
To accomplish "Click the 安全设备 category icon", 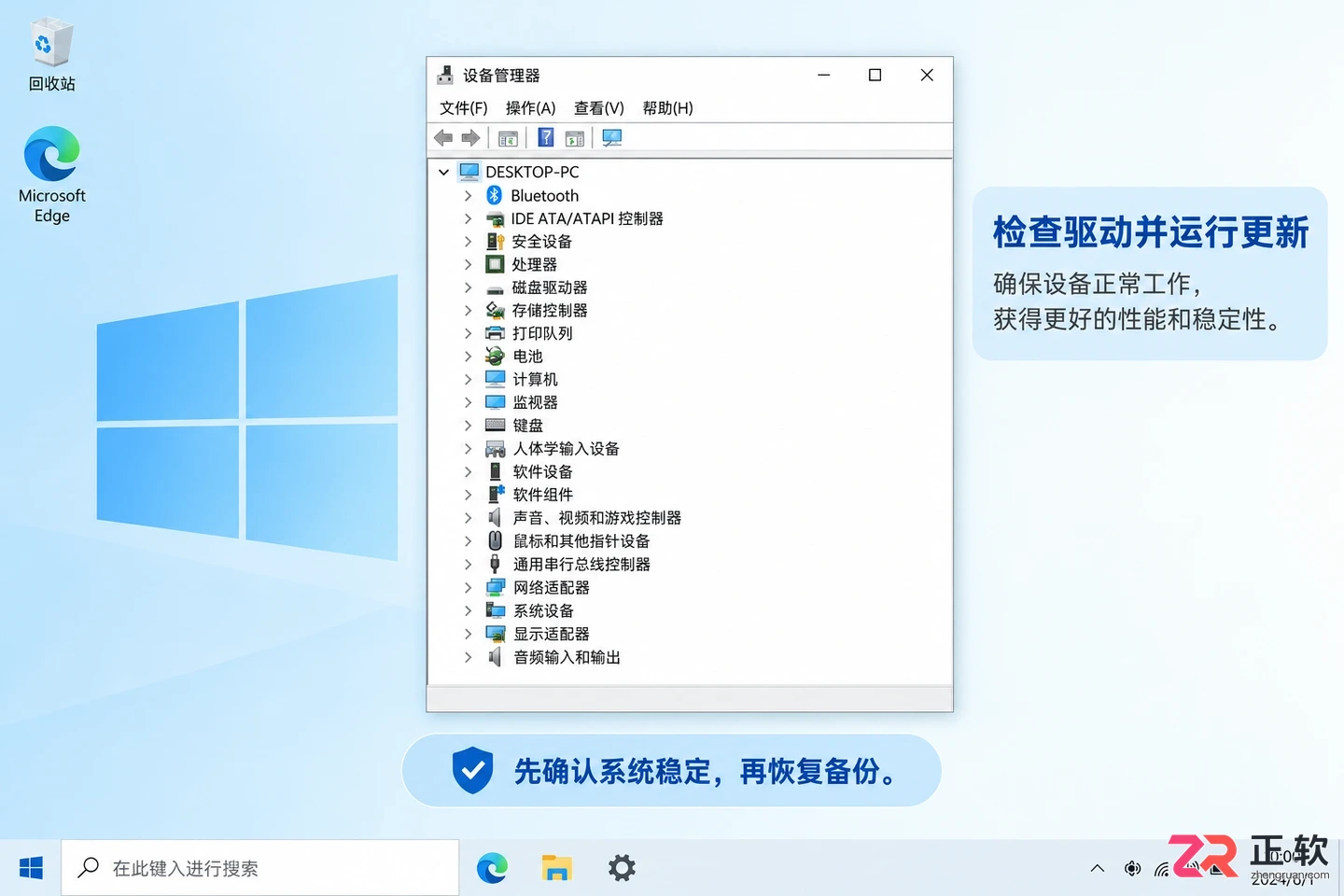I will 495,241.
